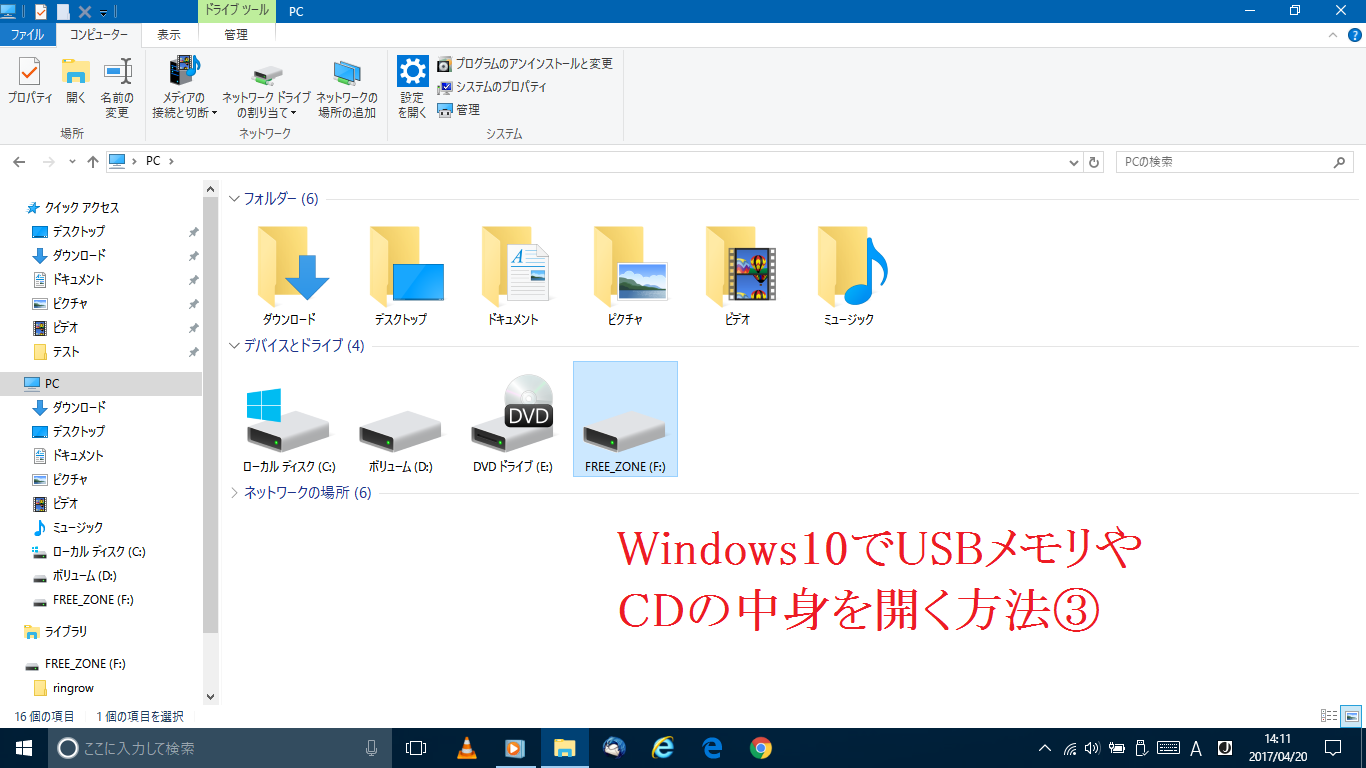Collapse the Folders (フォルダー) group
The image size is (1366, 768).
point(235,199)
